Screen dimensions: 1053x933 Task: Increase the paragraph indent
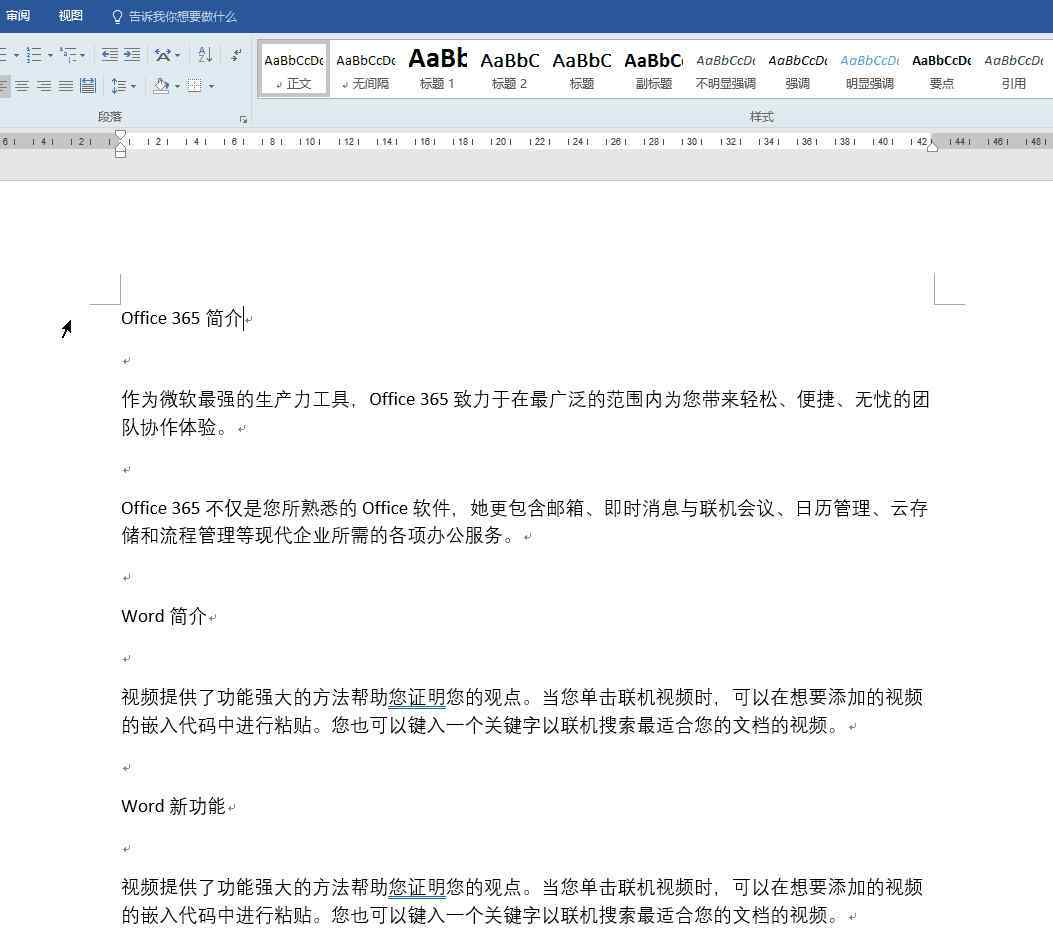pos(132,55)
